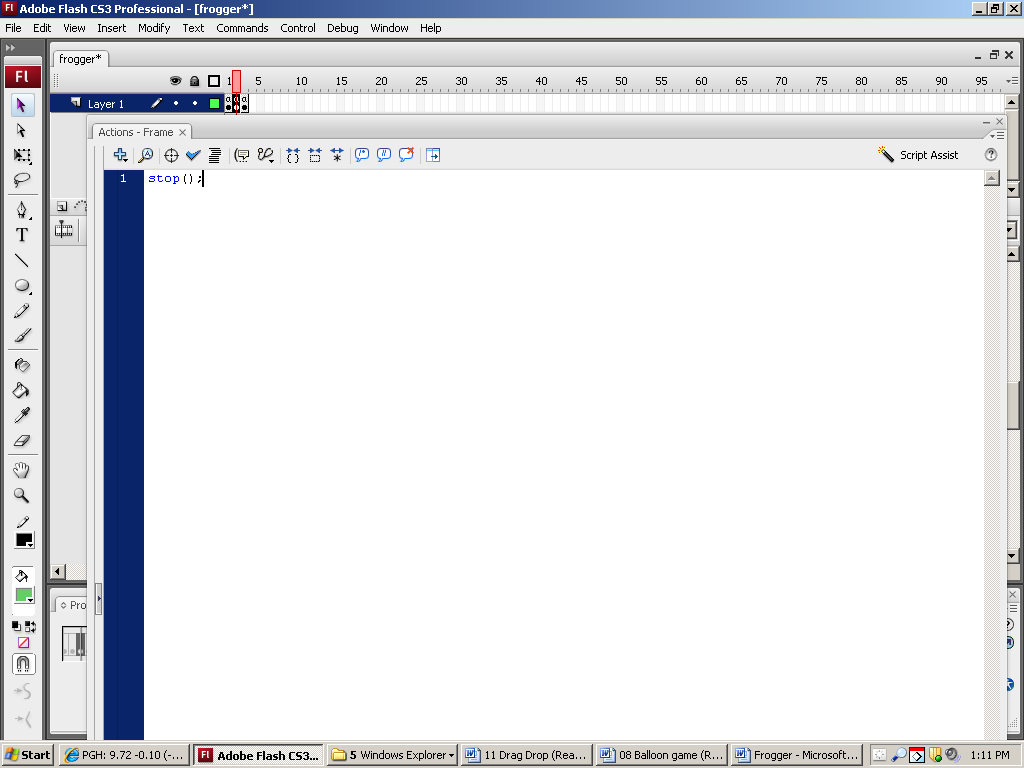This screenshot has width=1024, height=768.
Task: Select the Lasso tool
Action: click(22, 180)
